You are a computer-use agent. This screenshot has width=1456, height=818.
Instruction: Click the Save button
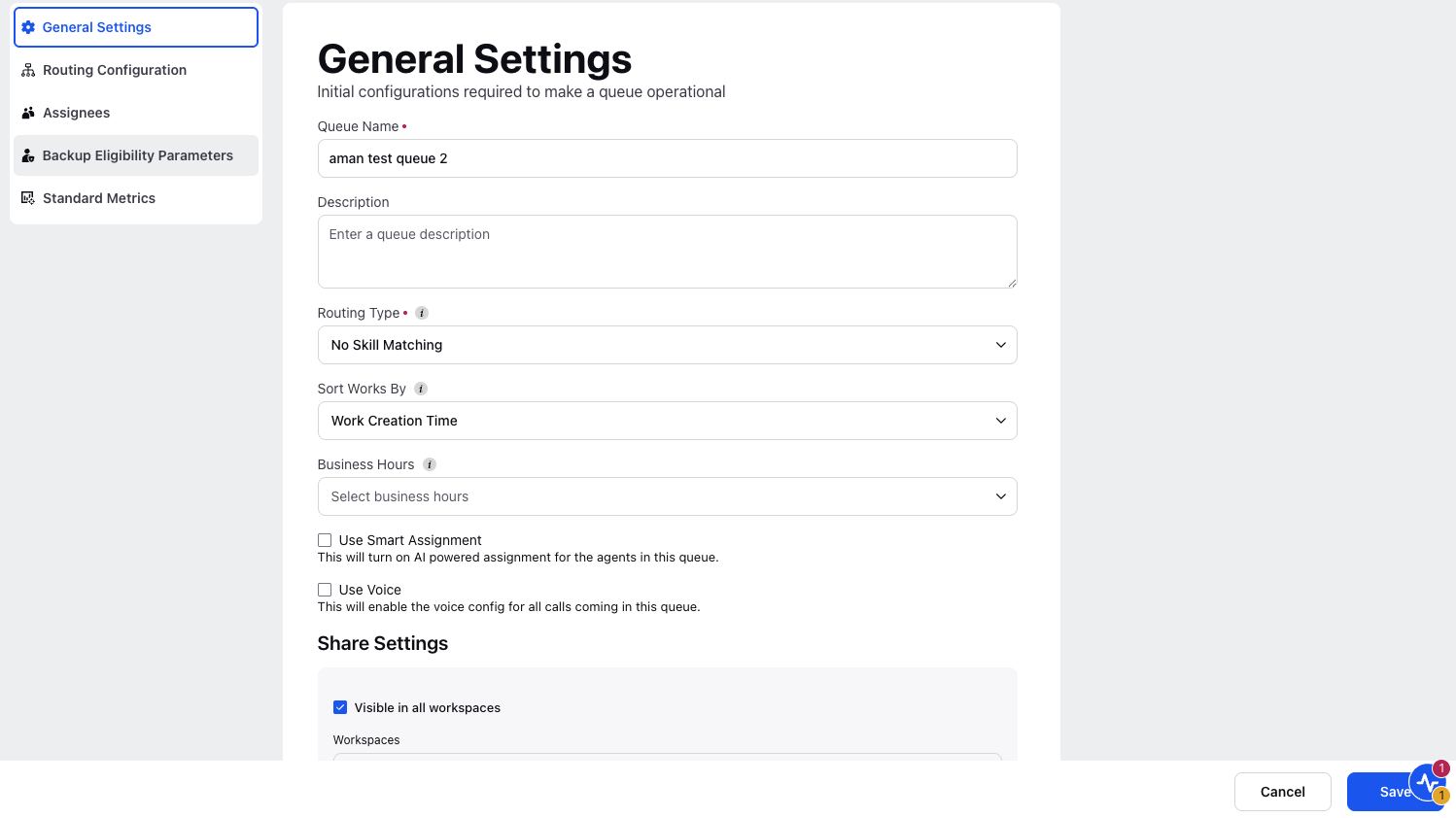click(1396, 792)
